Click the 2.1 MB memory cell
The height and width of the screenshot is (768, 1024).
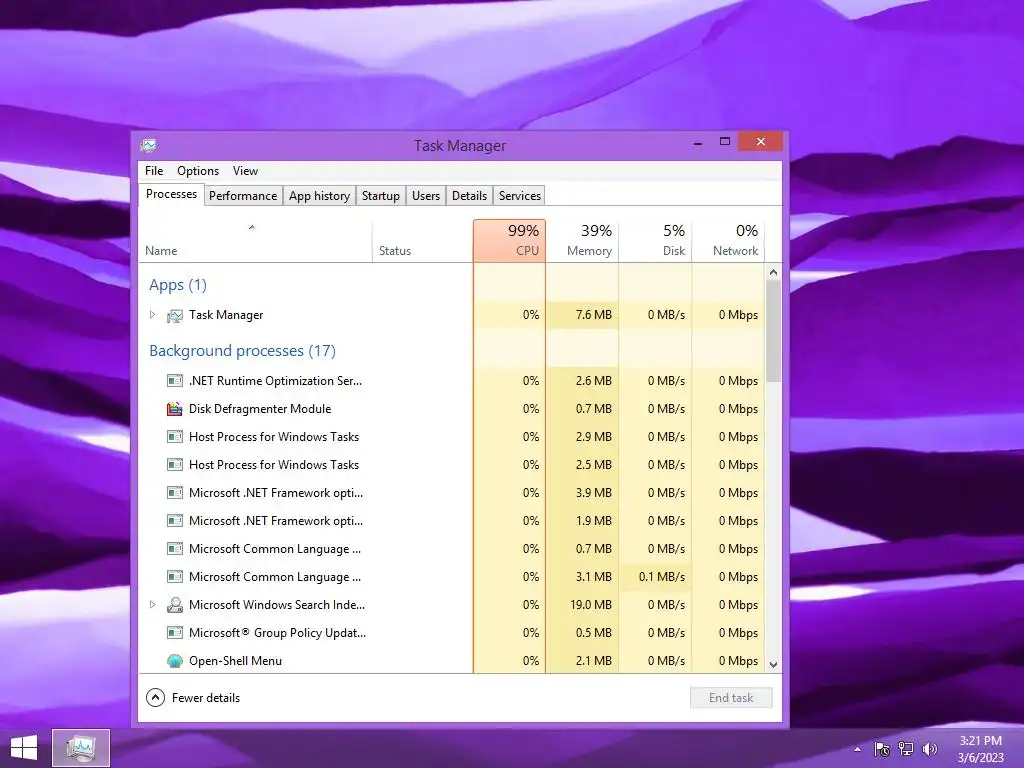[582, 661]
